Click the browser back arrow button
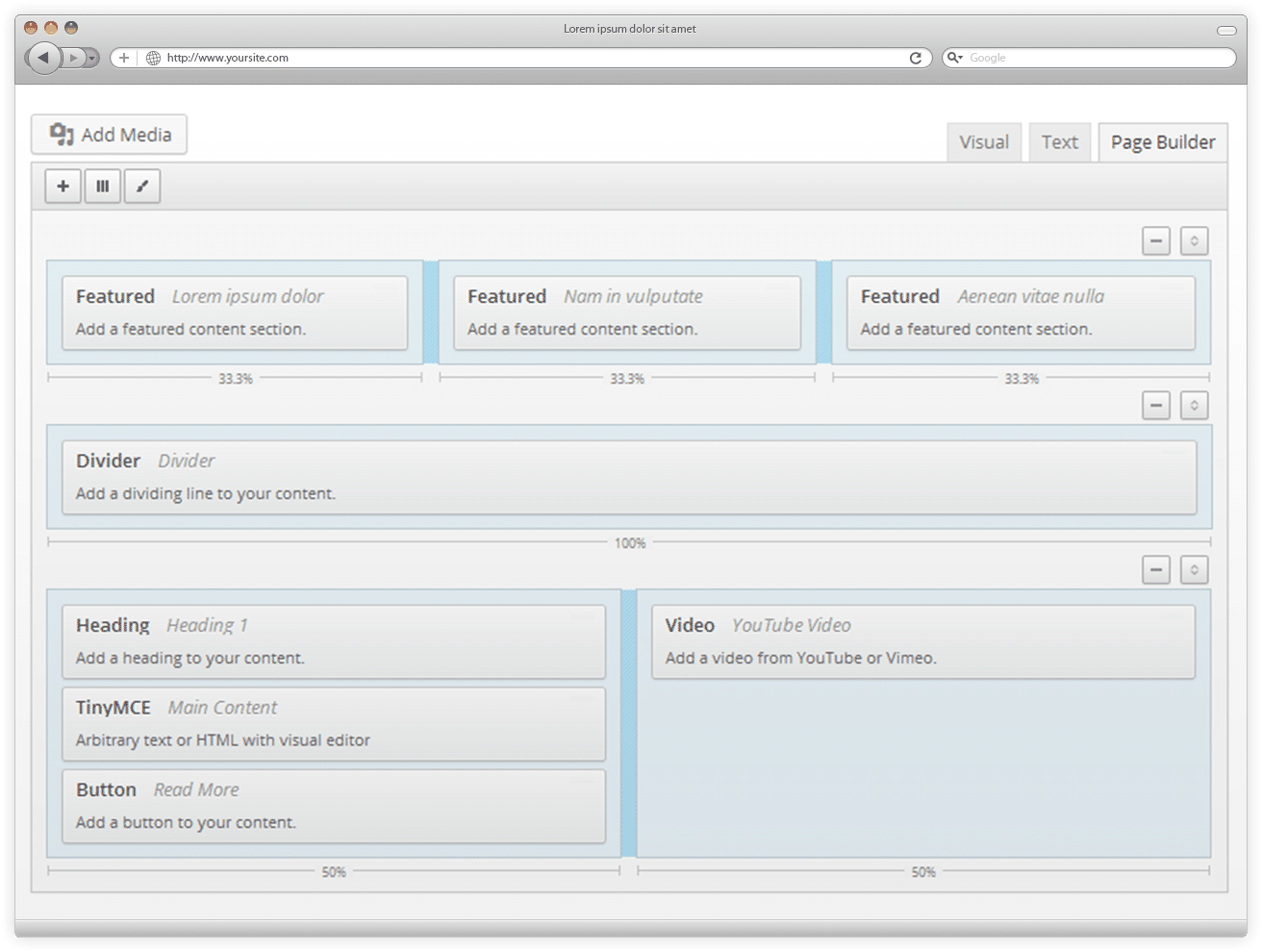 pos(43,58)
